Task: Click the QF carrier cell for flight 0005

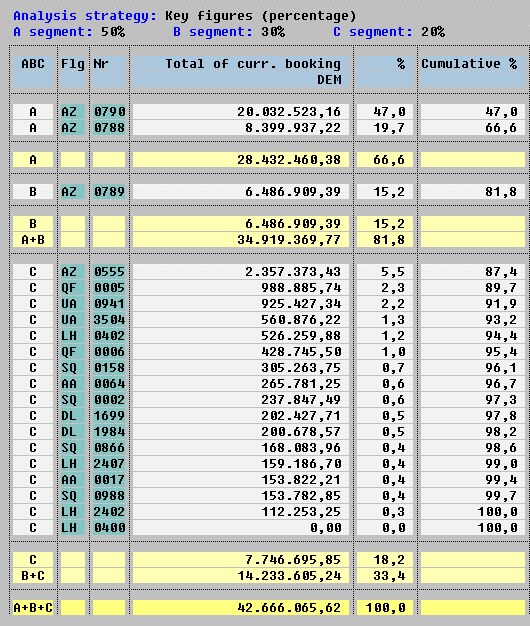Action: 73,288
